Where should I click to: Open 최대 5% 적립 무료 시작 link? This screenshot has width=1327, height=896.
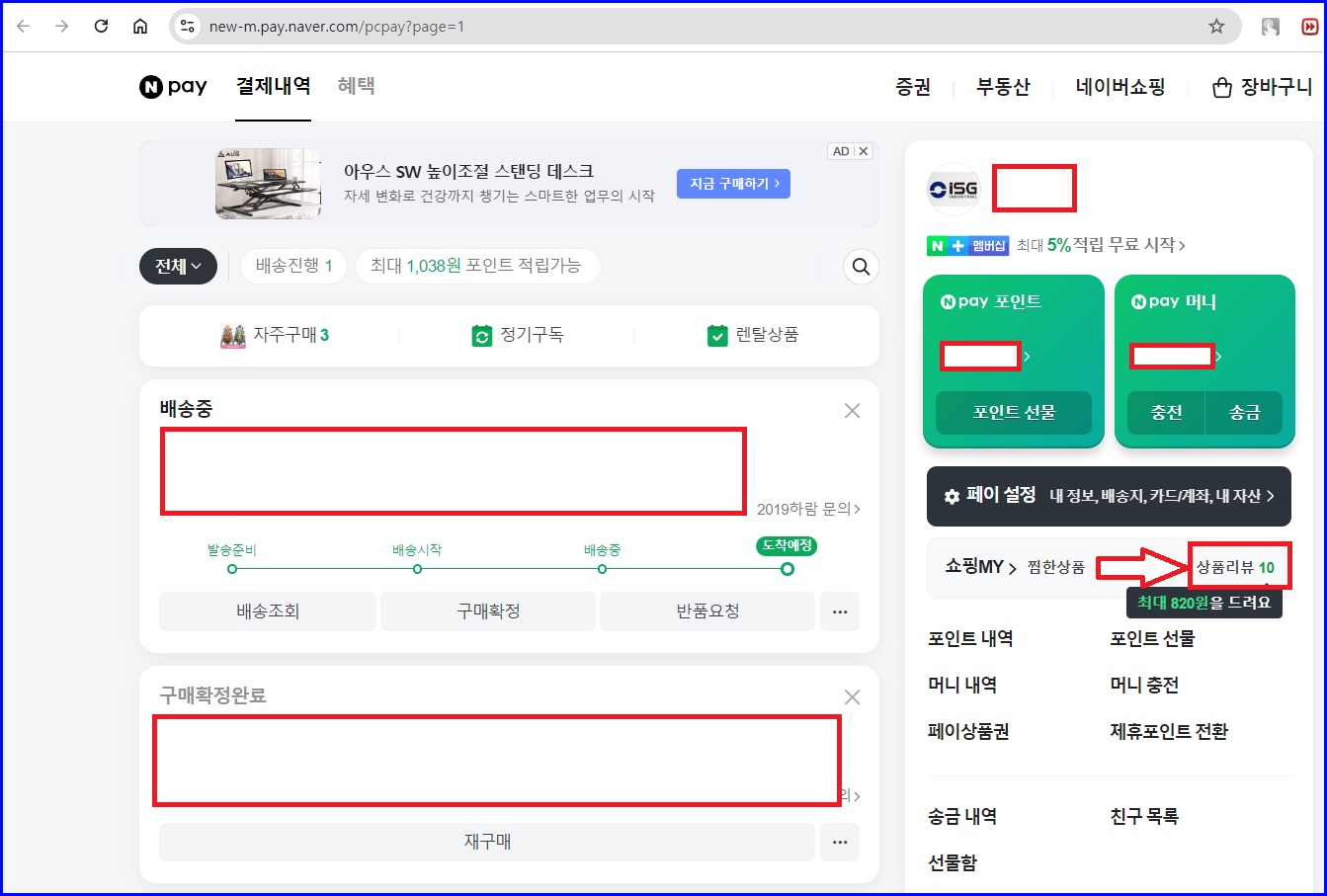[1101, 245]
